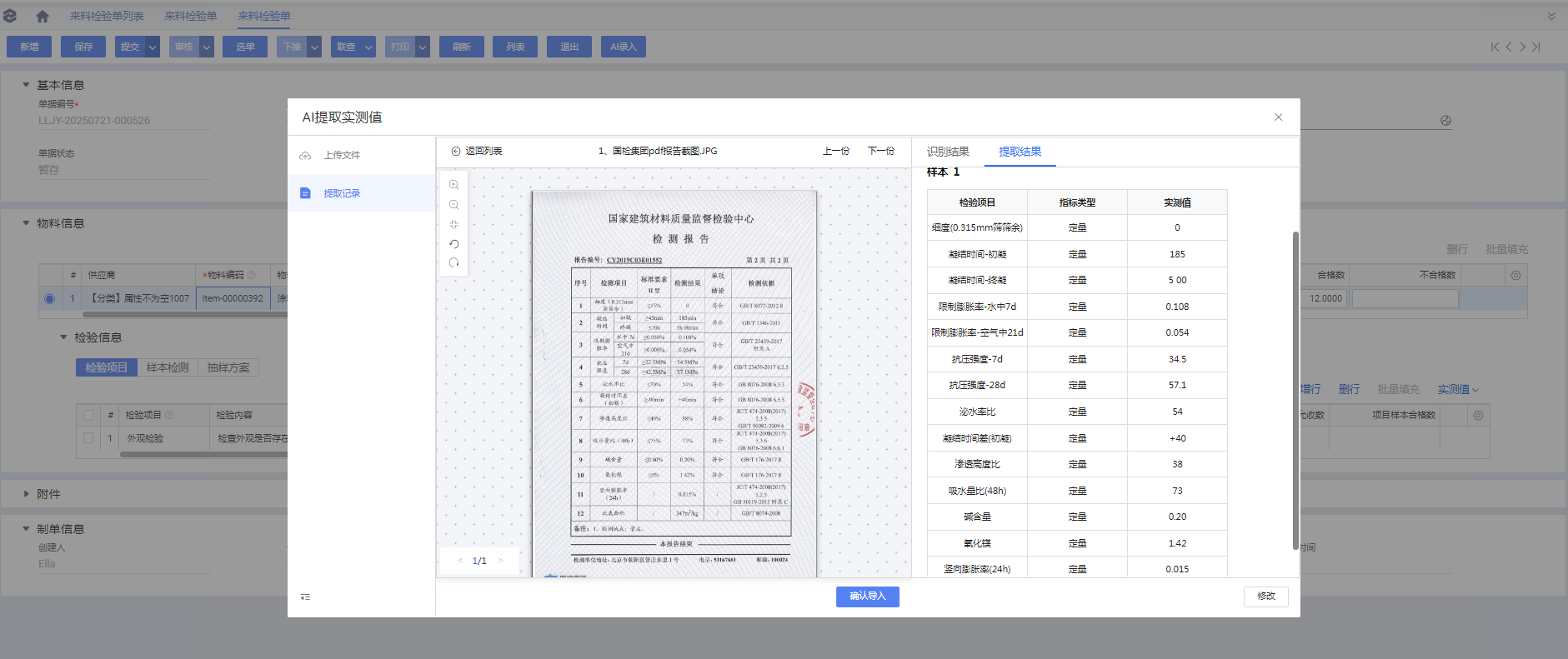This screenshot has width=1568, height=659.
Task: Click the 保存 toolbar button
Action: 83,47
